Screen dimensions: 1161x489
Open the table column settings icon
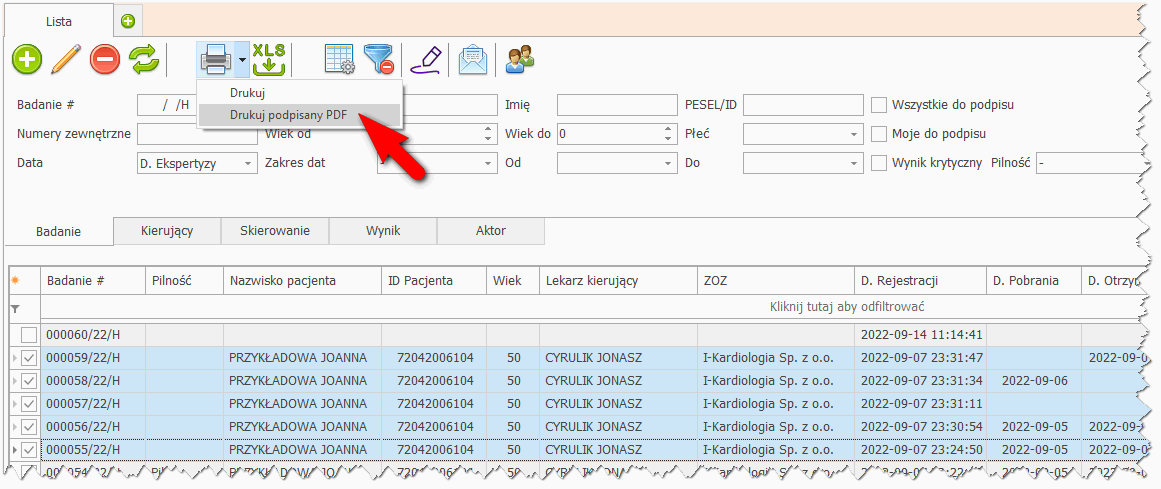(x=340, y=60)
